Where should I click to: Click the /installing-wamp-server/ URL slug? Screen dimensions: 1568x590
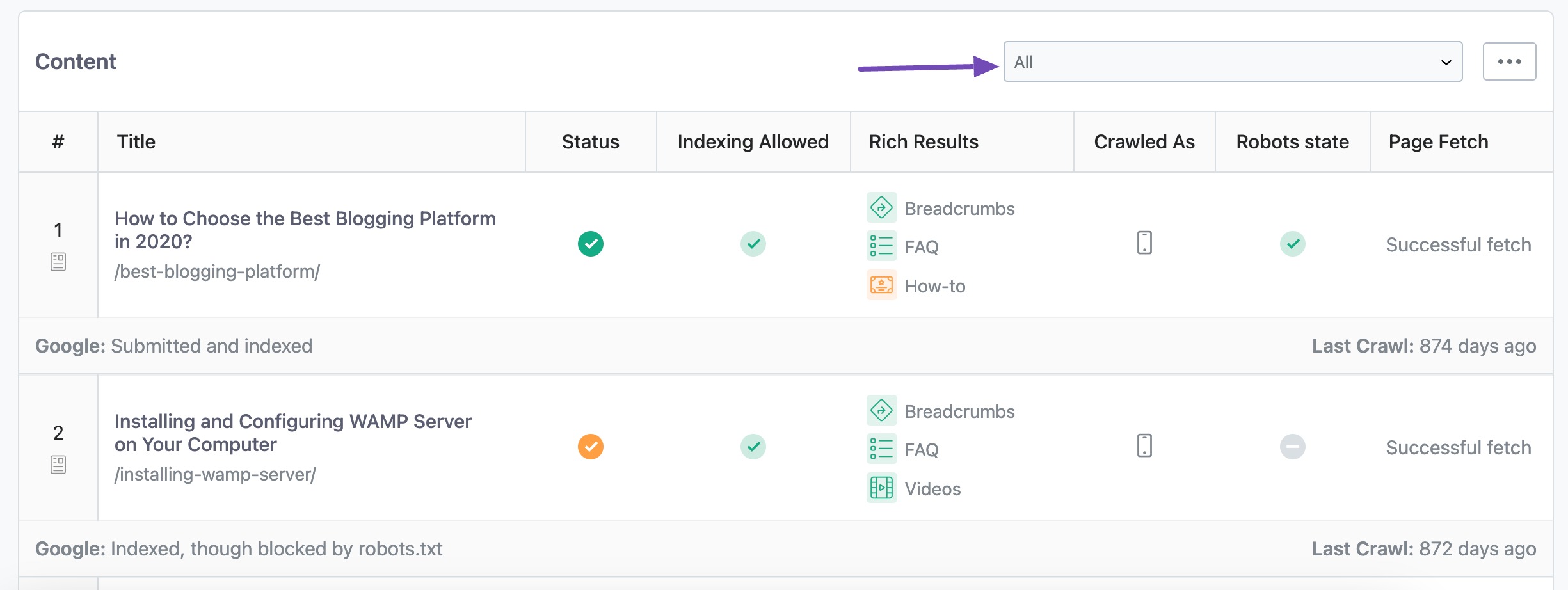coord(215,475)
